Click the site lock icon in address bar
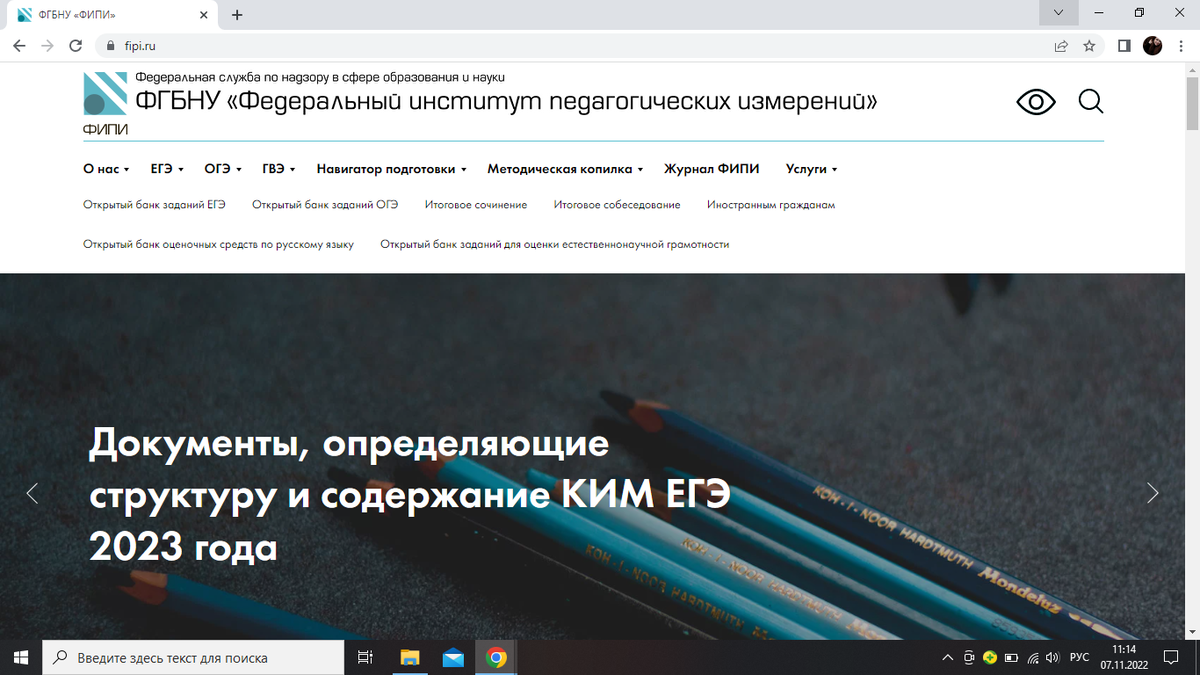This screenshot has height=675, width=1200. (111, 46)
